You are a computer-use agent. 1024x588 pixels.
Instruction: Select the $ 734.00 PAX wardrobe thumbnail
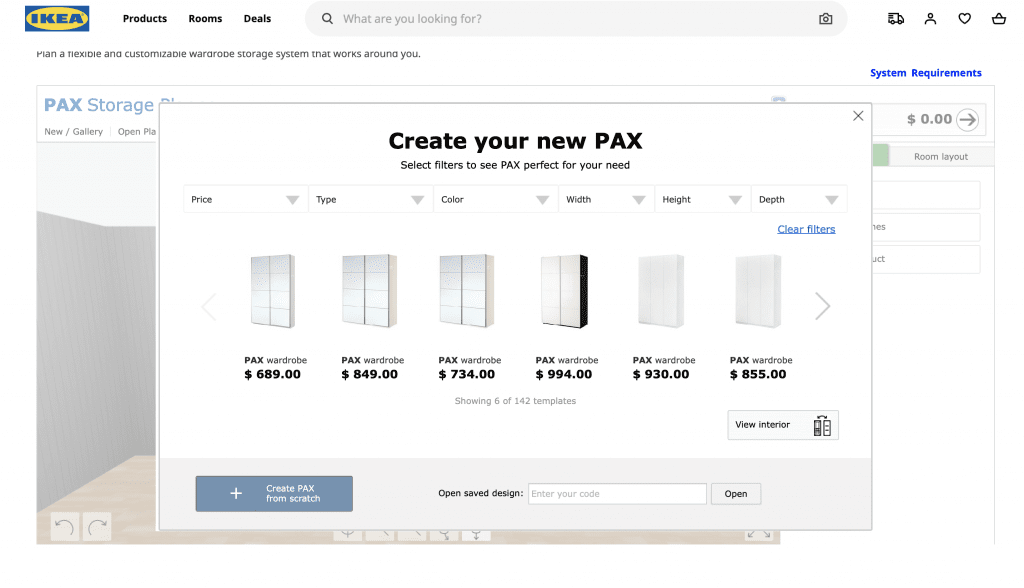pyautogui.click(x=467, y=291)
